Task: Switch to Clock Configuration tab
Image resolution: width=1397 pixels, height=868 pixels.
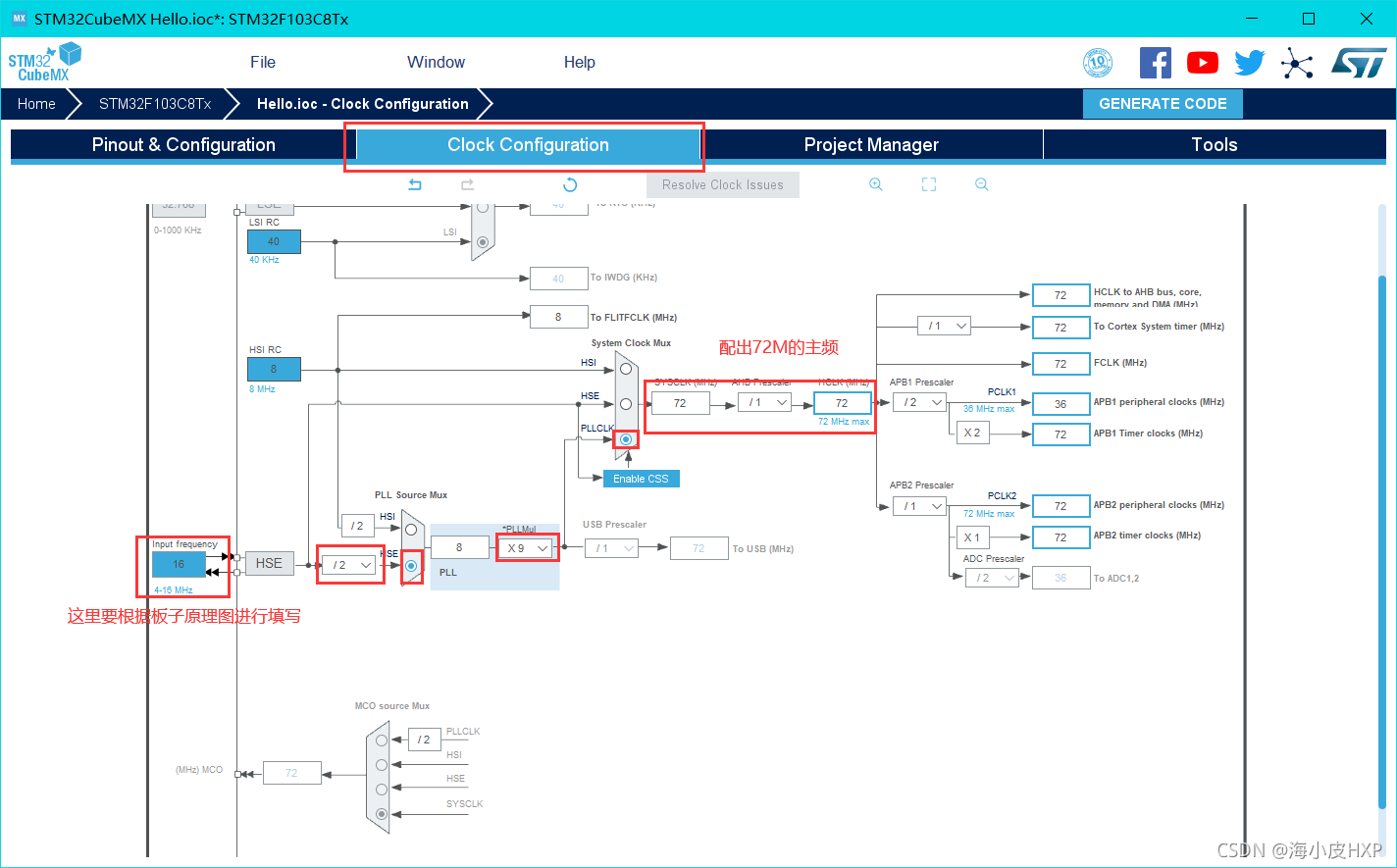Action: [x=528, y=144]
